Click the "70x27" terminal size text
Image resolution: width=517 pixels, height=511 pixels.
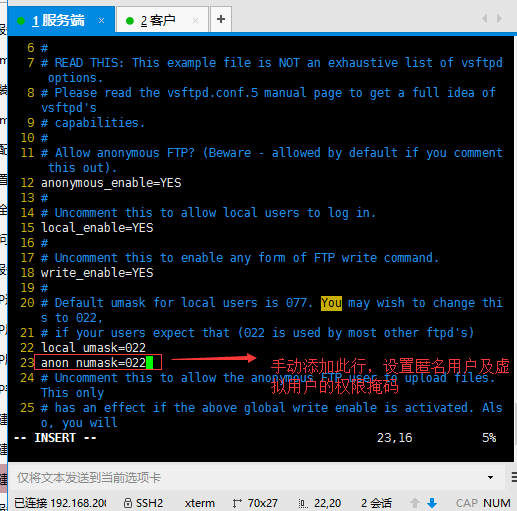(263, 503)
